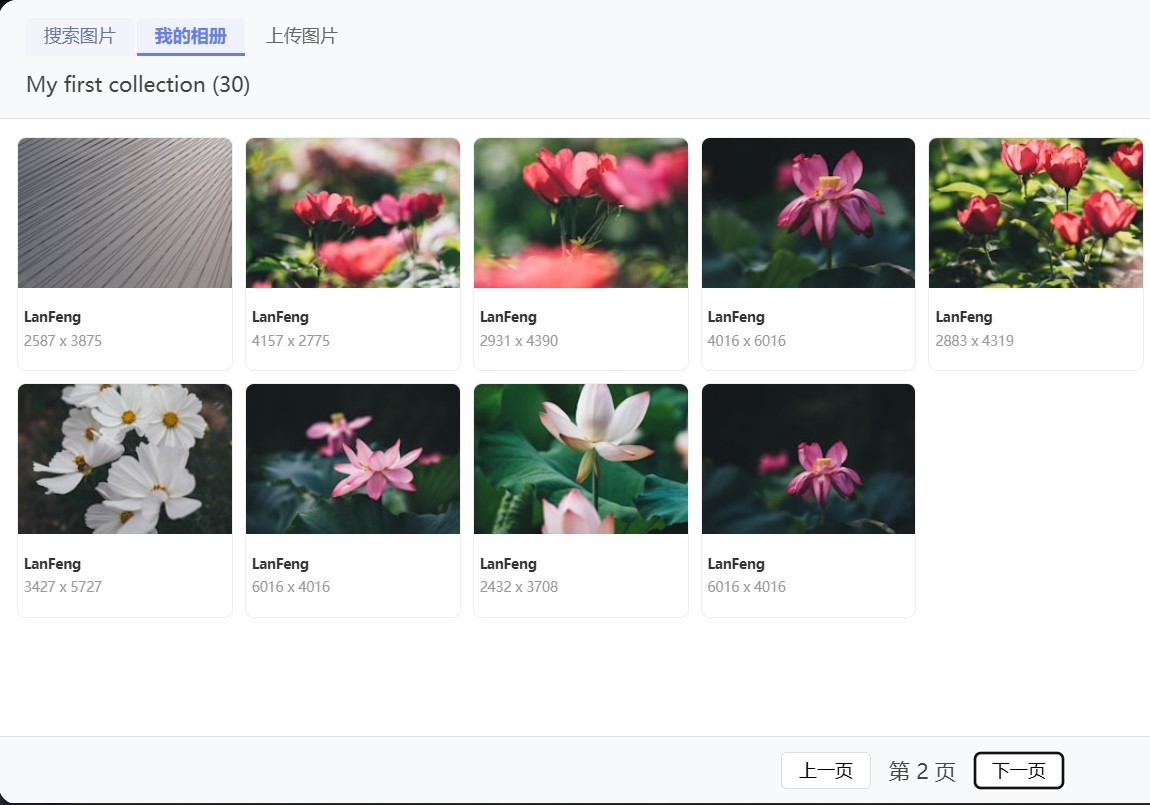Image resolution: width=1150 pixels, height=805 pixels.
Task: Click the 上一页 previous page button
Action: [x=825, y=771]
